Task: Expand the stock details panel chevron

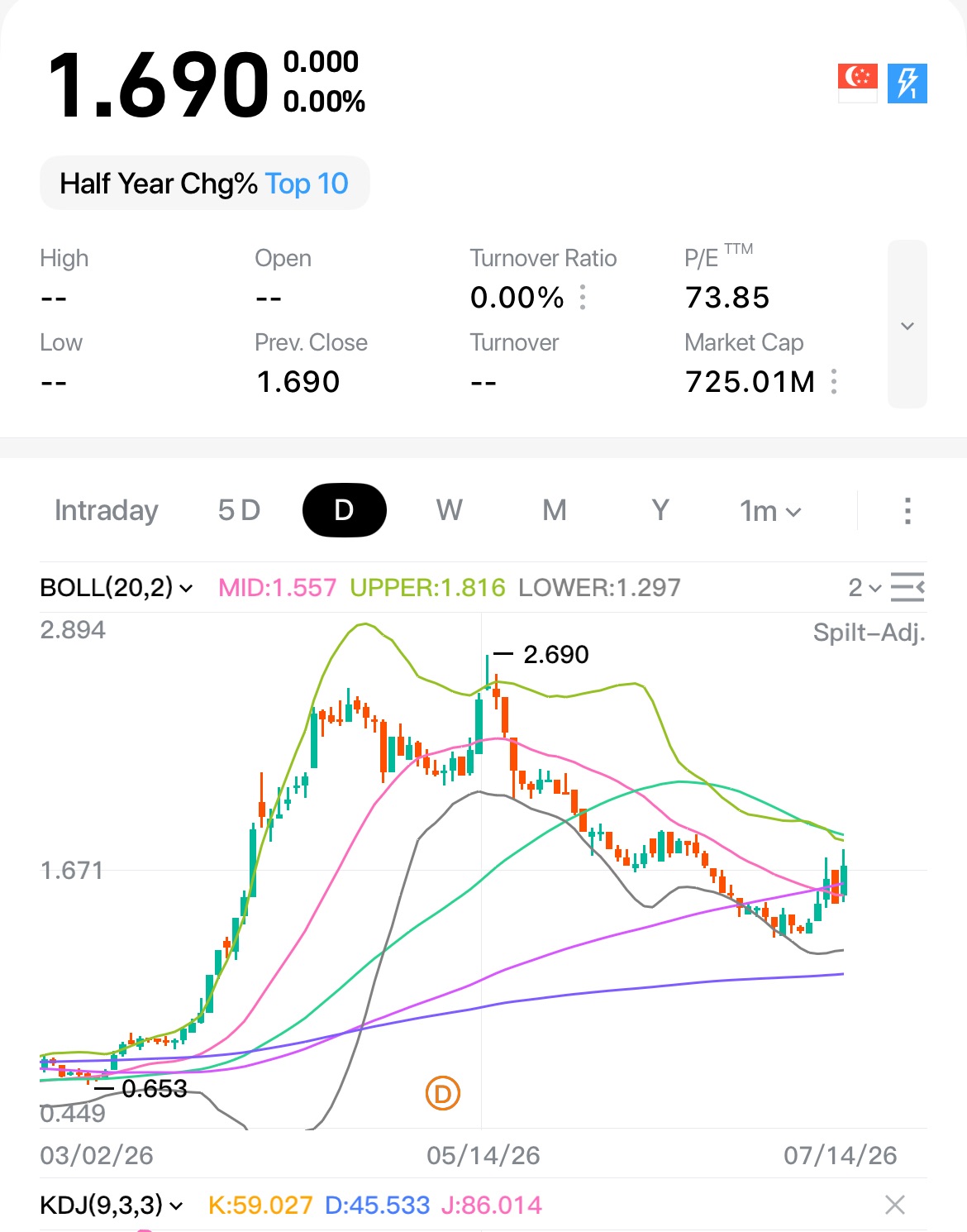Action: click(907, 325)
